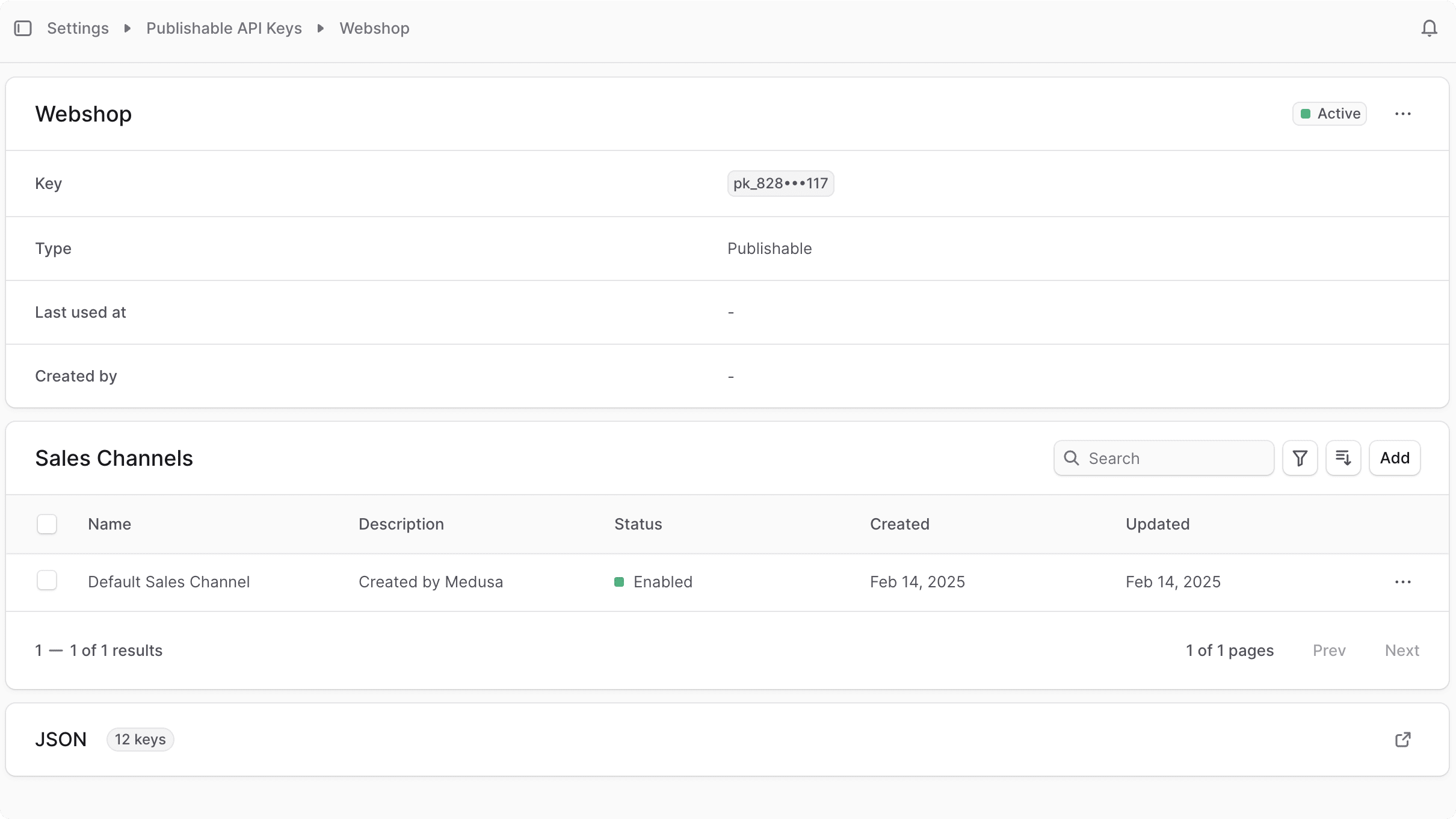Click the Enabled status indicator
Viewport: 1456px width, 819px height.
click(619, 582)
